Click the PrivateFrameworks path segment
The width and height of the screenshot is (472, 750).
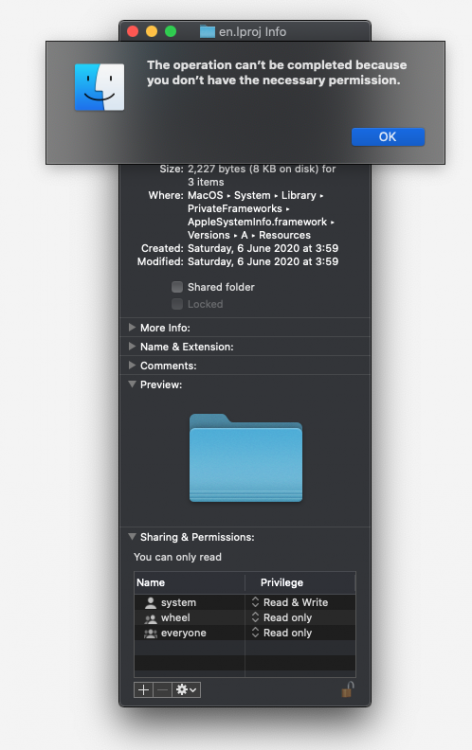click(235, 209)
